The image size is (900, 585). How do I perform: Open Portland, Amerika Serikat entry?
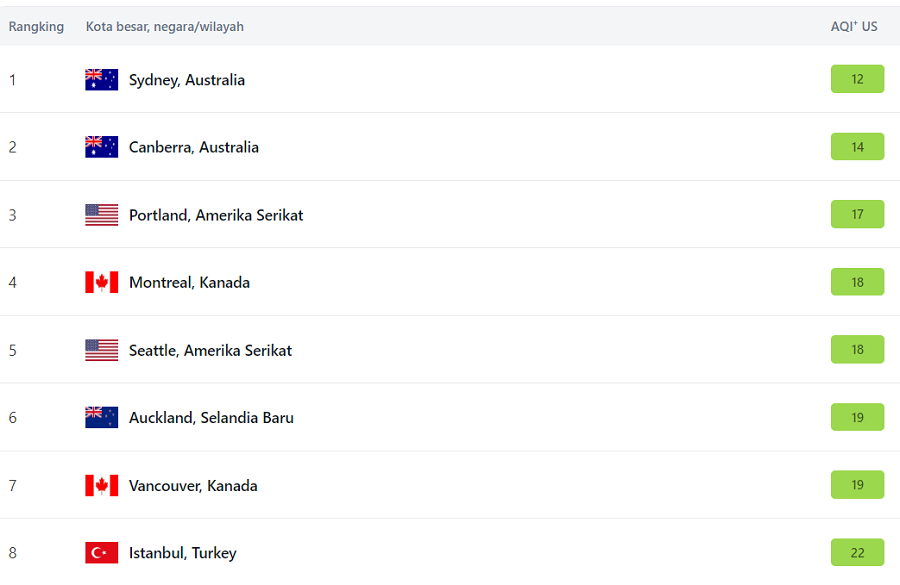point(216,215)
